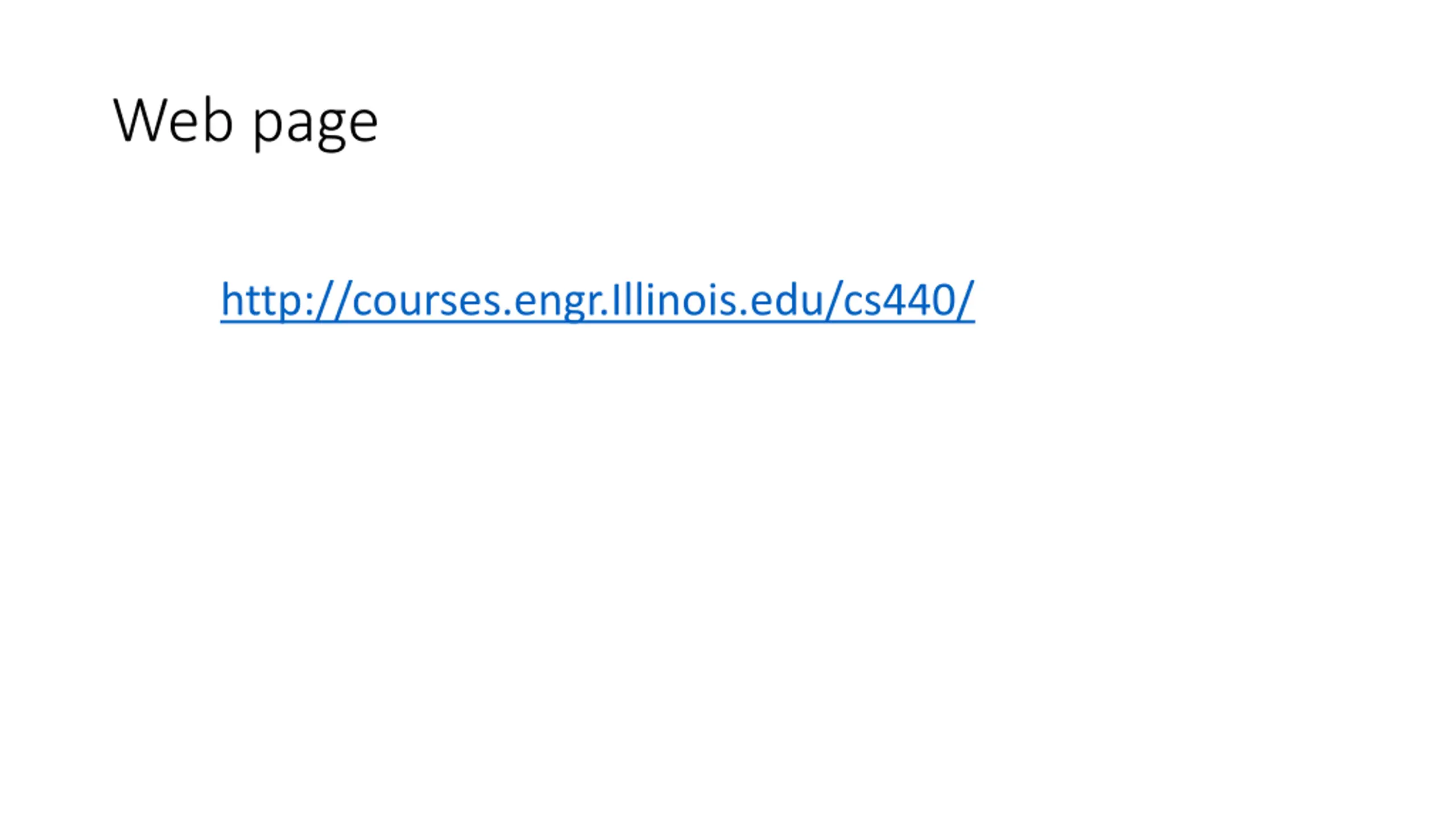This screenshot has height=819, width=1456.
Task: Launch the CS440 course web page link
Action: click(x=597, y=300)
